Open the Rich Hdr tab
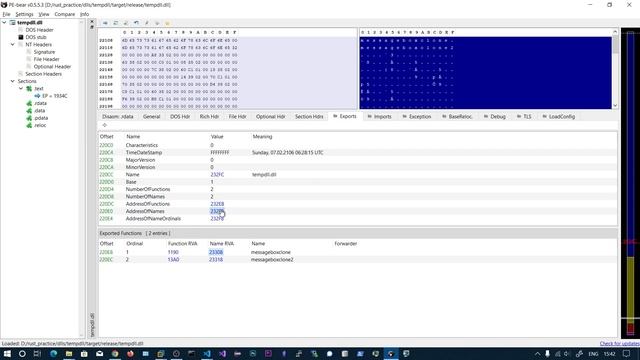 (209, 116)
